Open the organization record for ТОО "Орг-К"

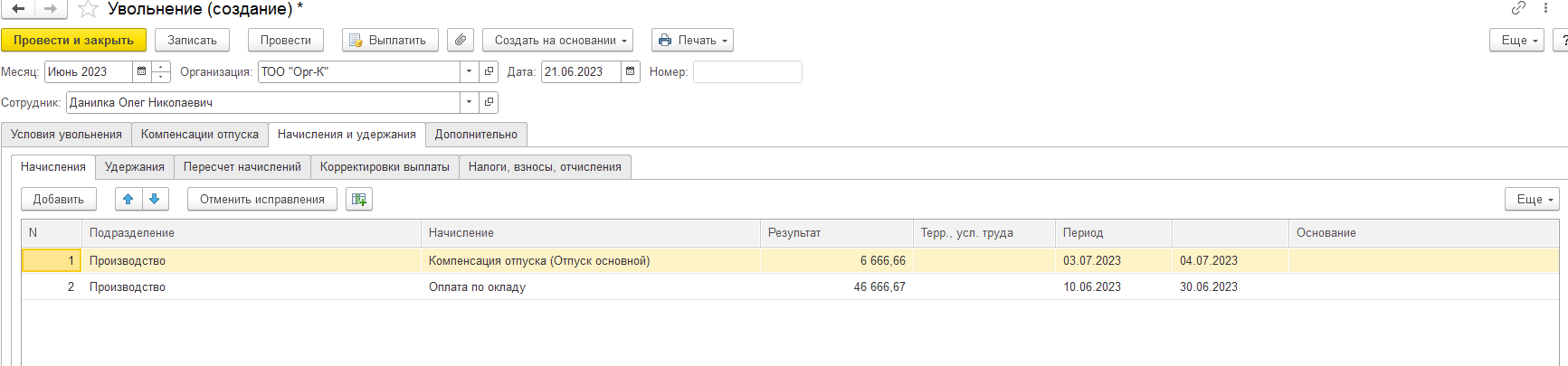[489, 72]
